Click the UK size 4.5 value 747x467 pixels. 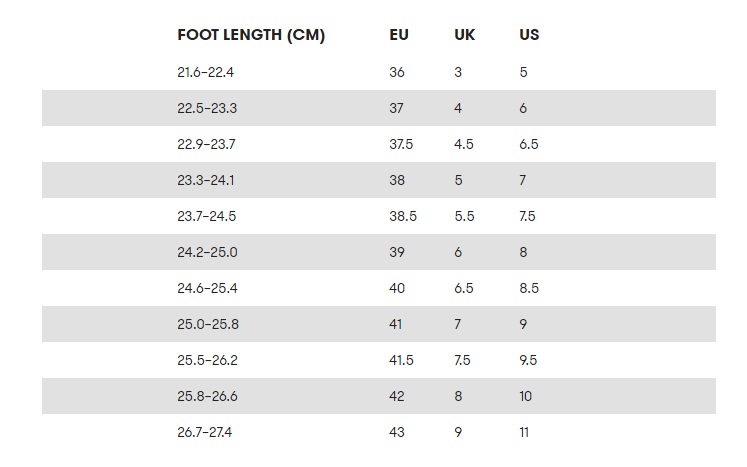pyautogui.click(x=464, y=144)
